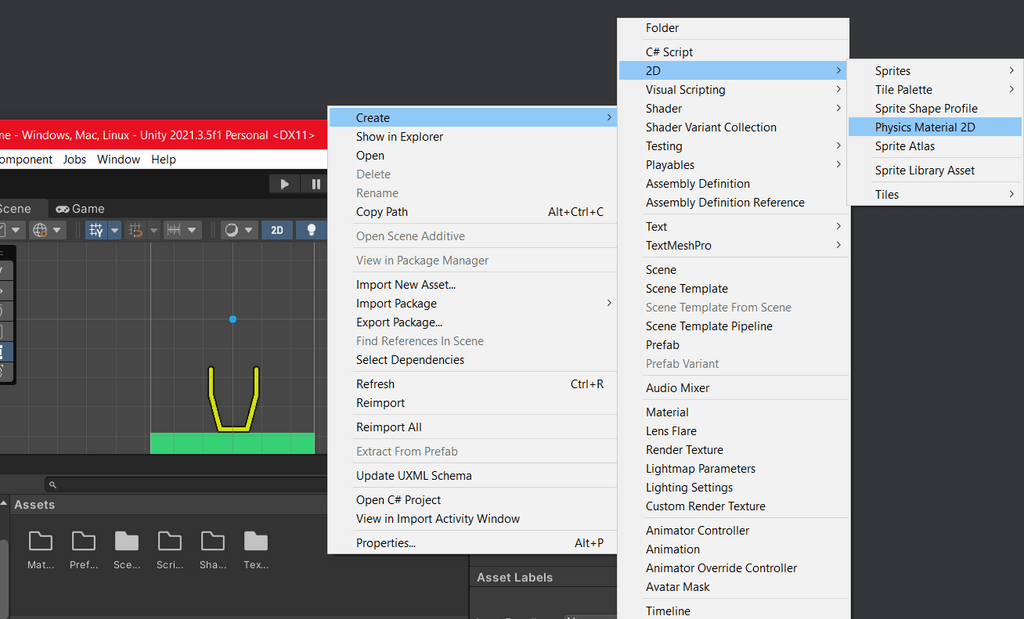Toggle the 2D scene view mode

(277, 230)
